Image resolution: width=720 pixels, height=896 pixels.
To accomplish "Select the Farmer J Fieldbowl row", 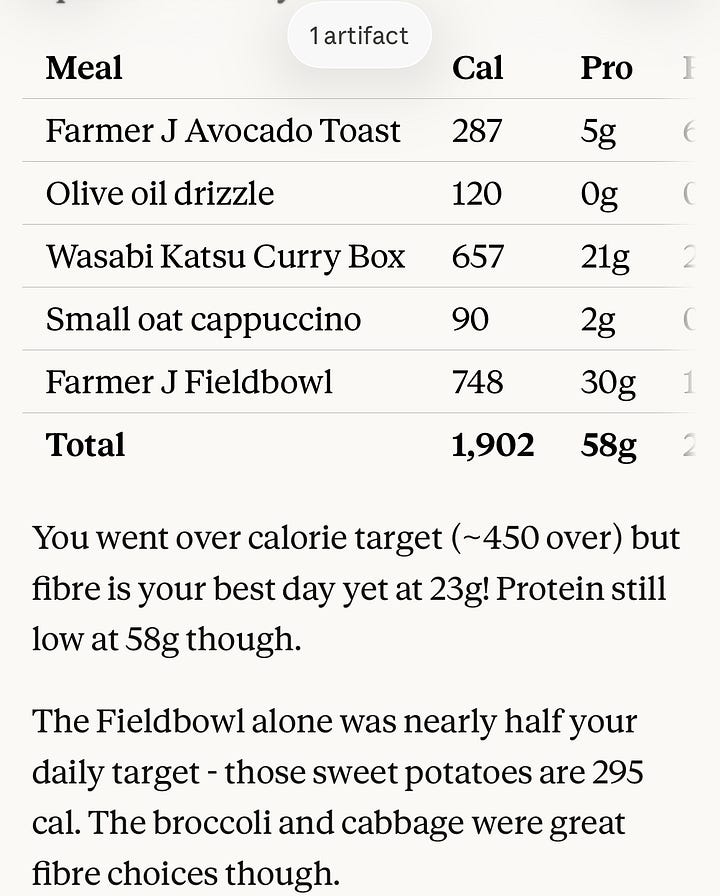I will click(x=359, y=382).
